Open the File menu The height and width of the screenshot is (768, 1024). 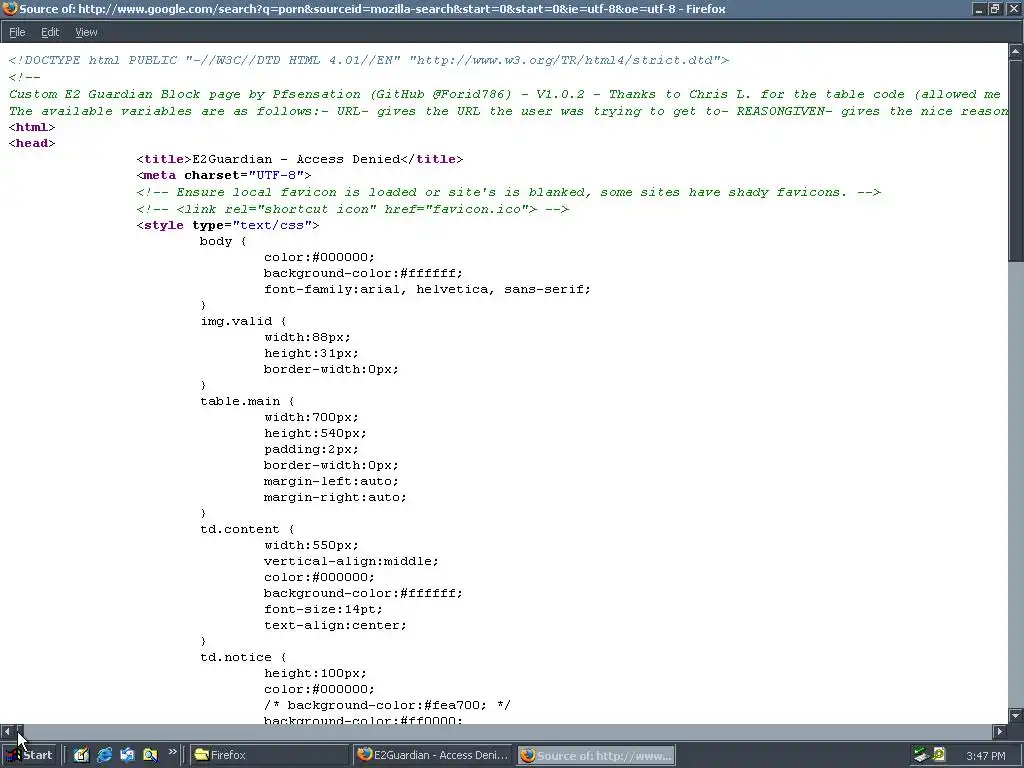17,32
